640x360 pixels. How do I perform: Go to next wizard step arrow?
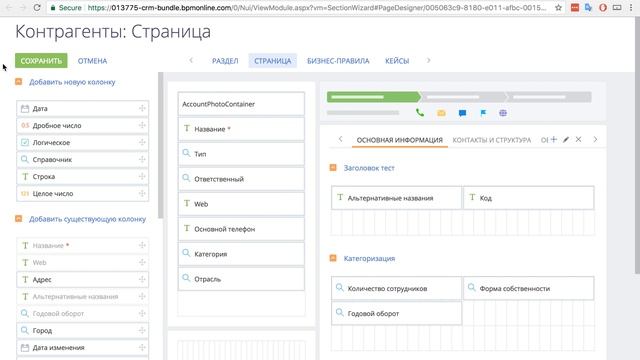pos(429,60)
